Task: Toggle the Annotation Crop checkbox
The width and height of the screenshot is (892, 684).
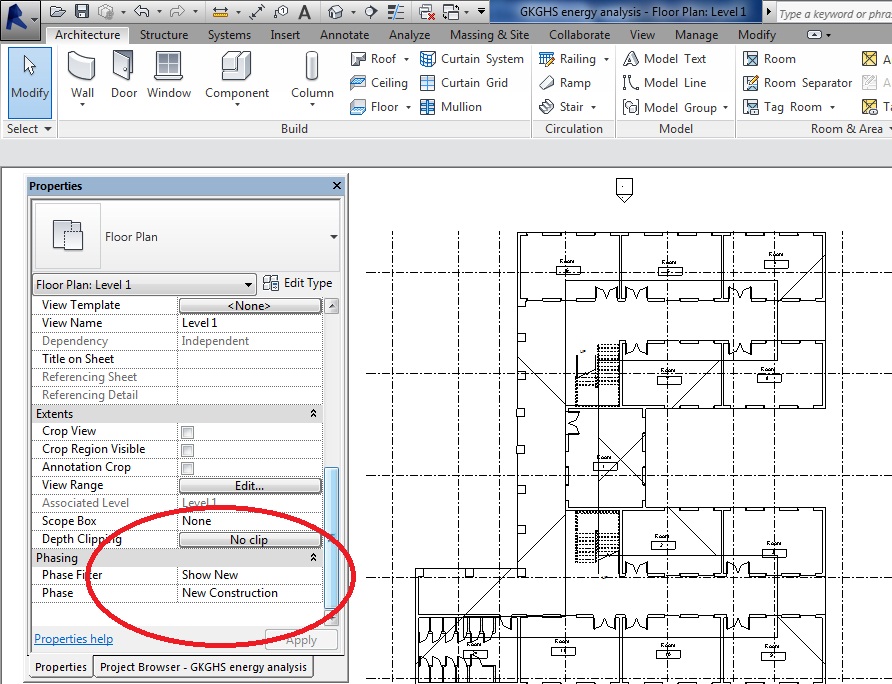Action: 188,468
